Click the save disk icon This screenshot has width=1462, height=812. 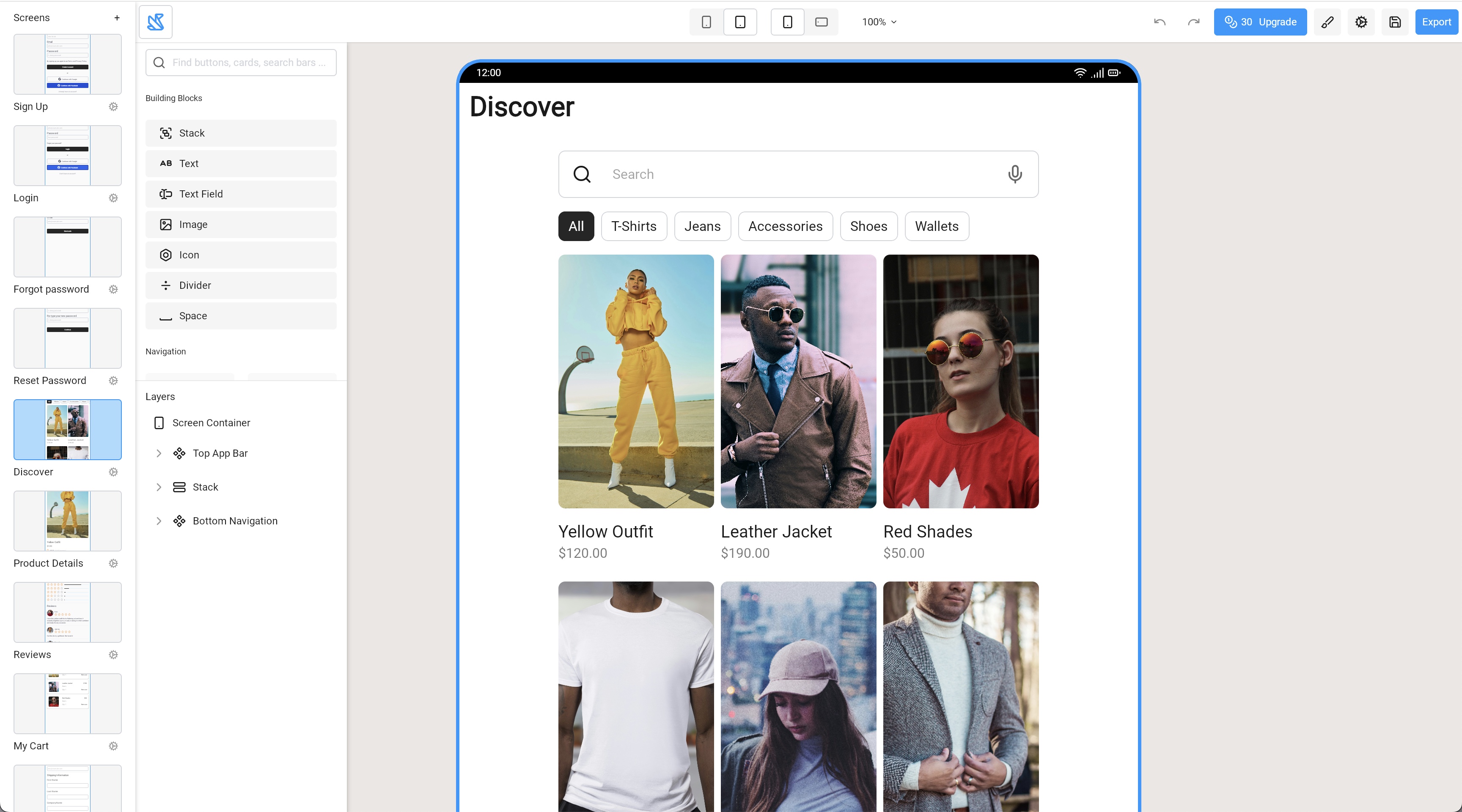[1395, 22]
